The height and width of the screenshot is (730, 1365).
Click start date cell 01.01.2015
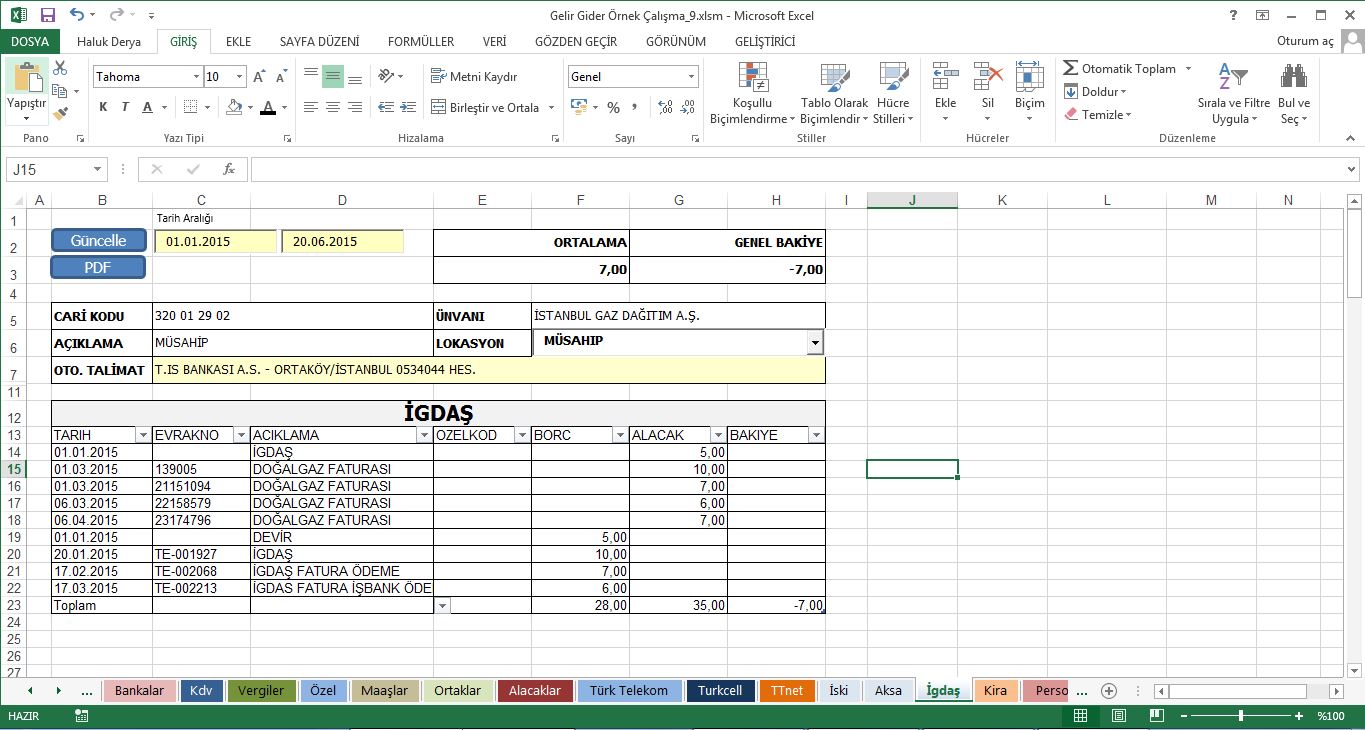(215, 241)
